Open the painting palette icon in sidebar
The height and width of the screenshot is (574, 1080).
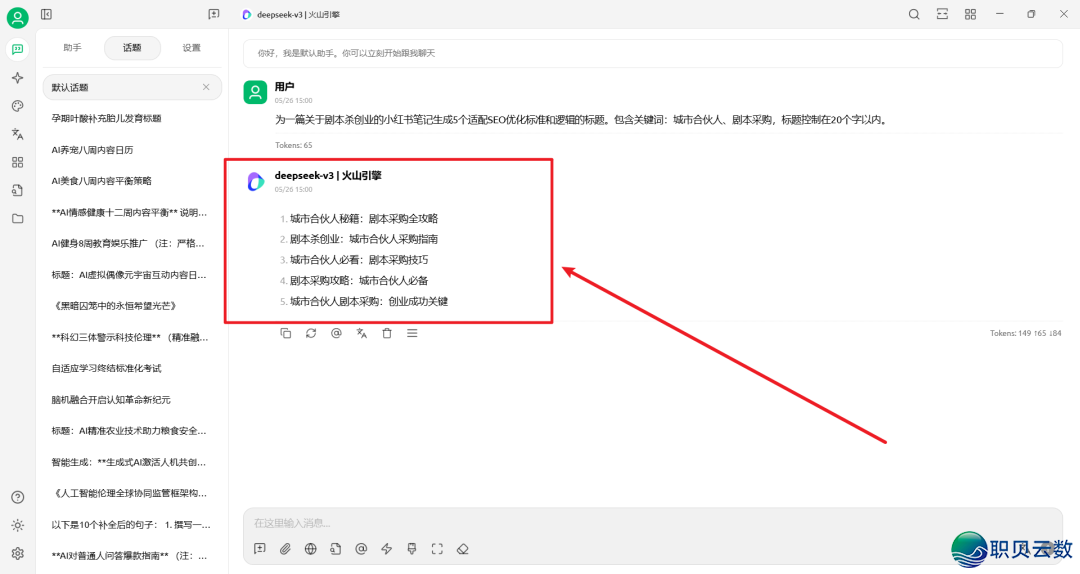click(17, 106)
